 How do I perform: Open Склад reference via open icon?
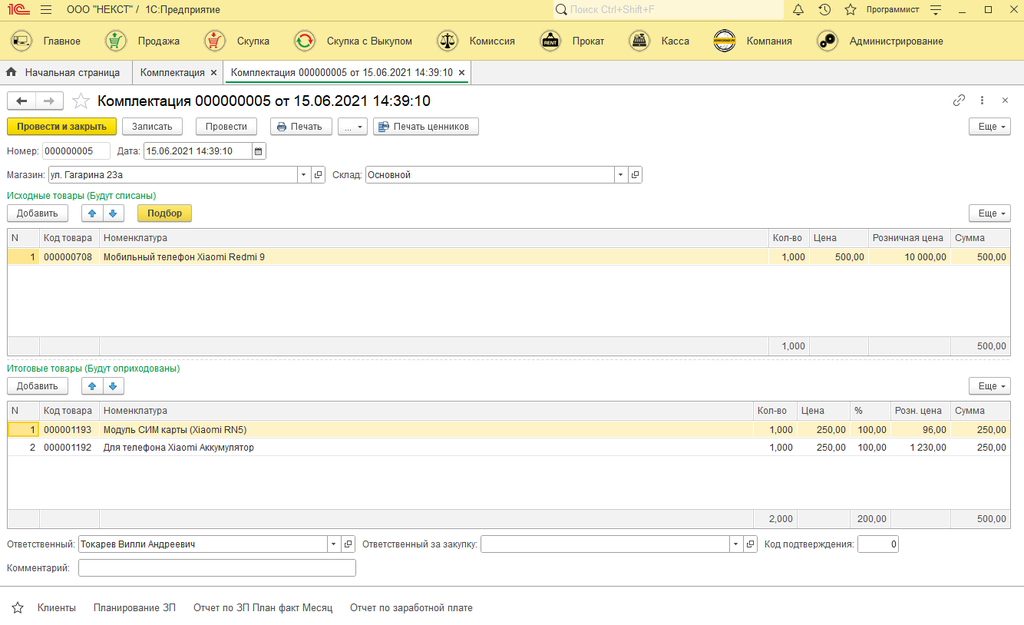(635, 174)
